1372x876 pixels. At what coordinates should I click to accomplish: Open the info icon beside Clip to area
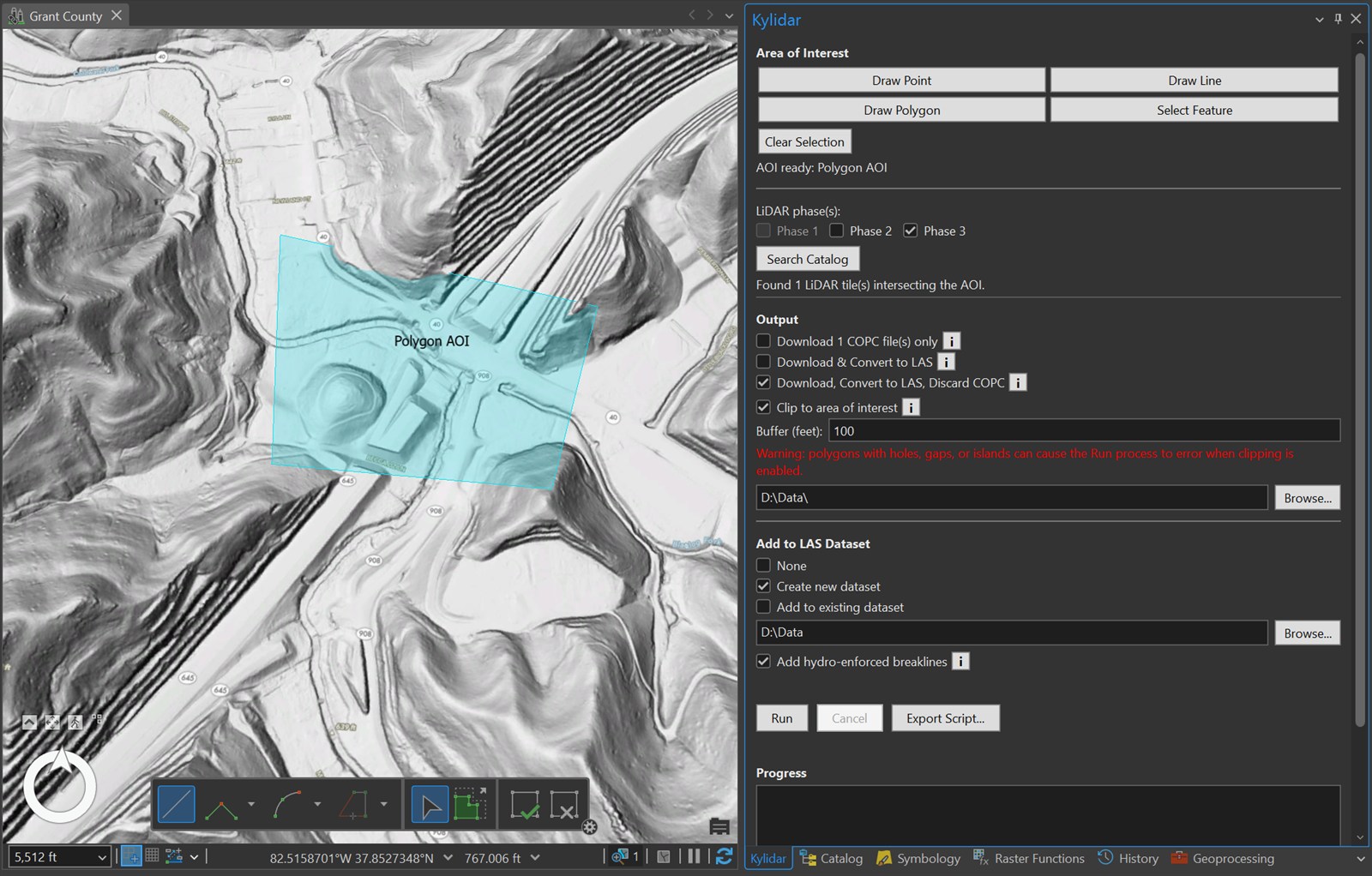coord(912,407)
